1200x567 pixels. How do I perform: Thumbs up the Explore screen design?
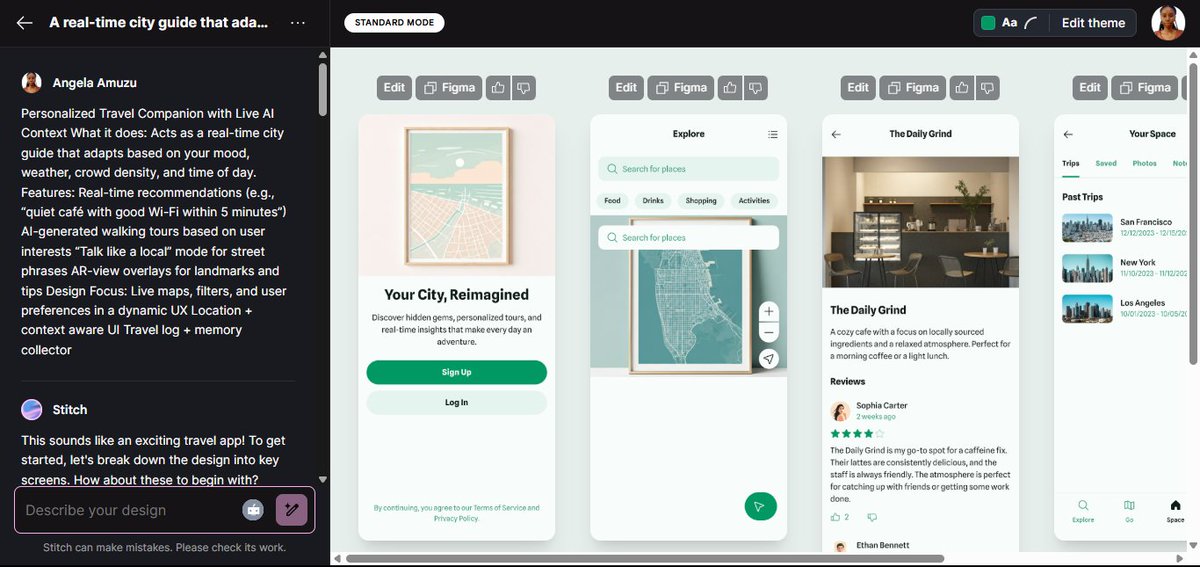coord(730,88)
